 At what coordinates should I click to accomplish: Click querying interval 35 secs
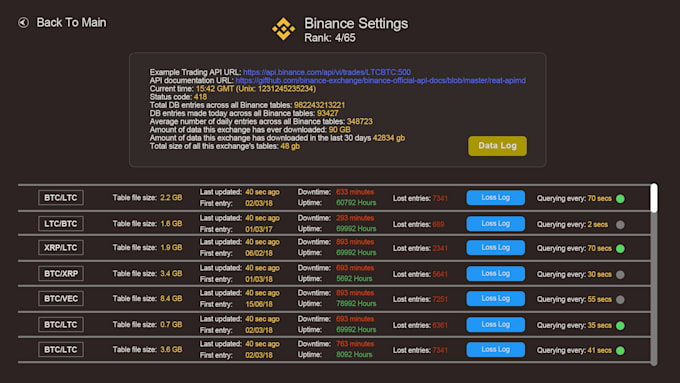tap(599, 325)
